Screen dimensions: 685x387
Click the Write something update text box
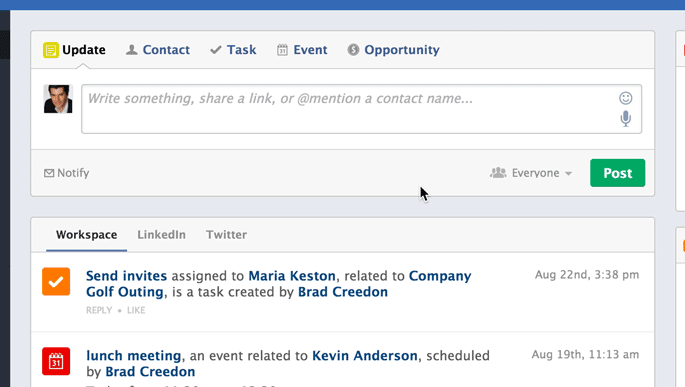click(x=361, y=109)
